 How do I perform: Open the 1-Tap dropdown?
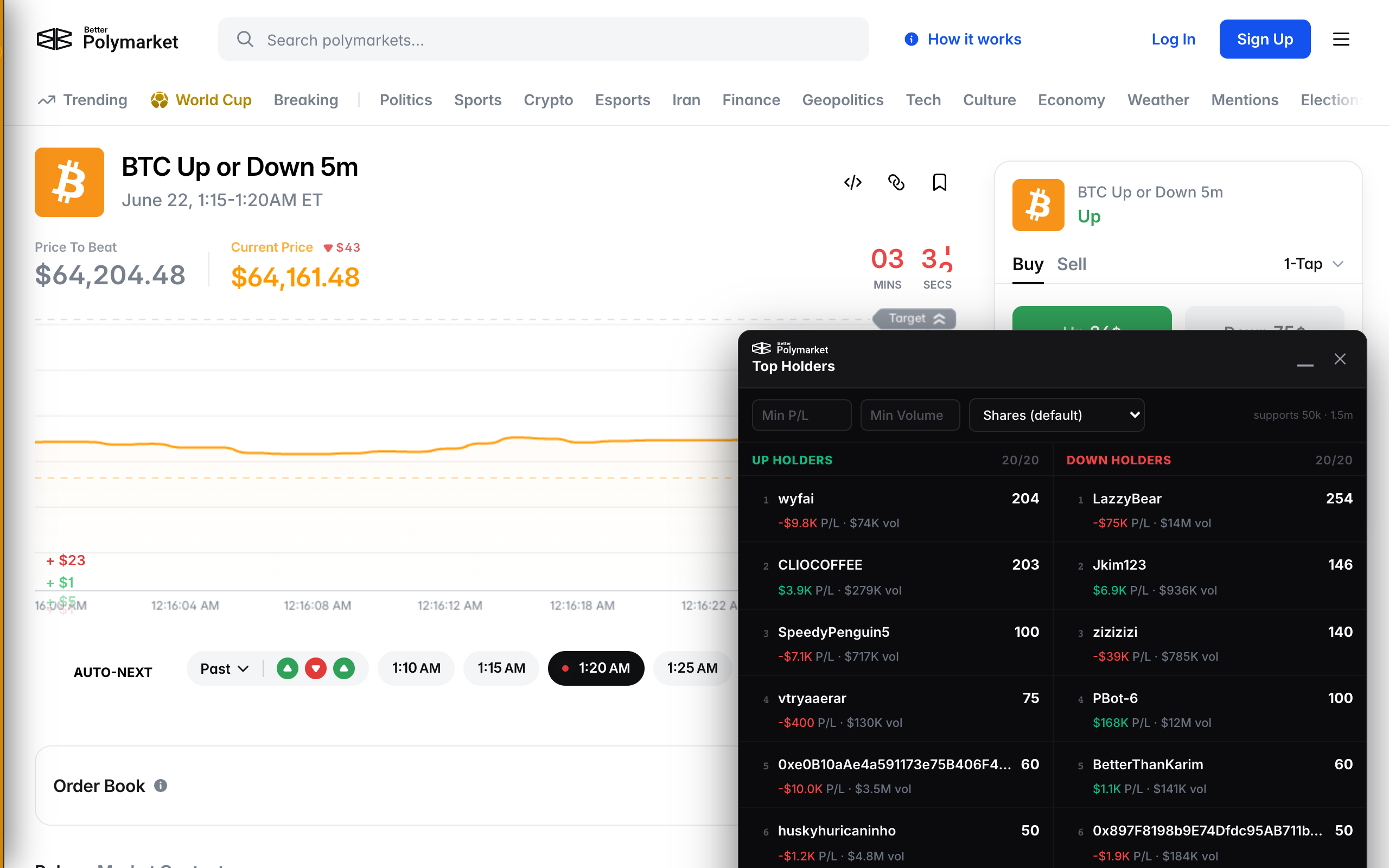(1313, 264)
